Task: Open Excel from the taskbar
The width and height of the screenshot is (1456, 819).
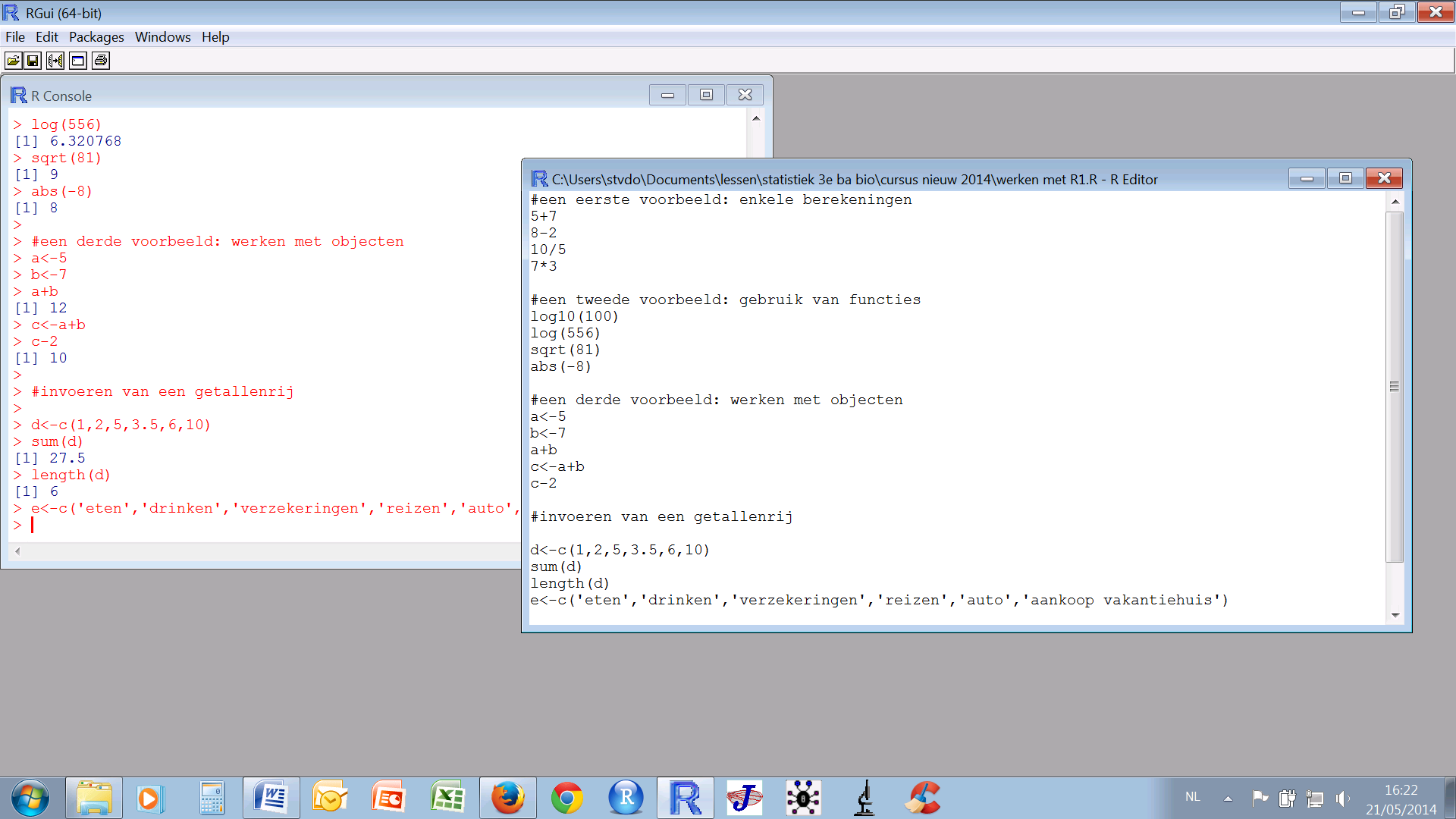Action: coord(447,798)
